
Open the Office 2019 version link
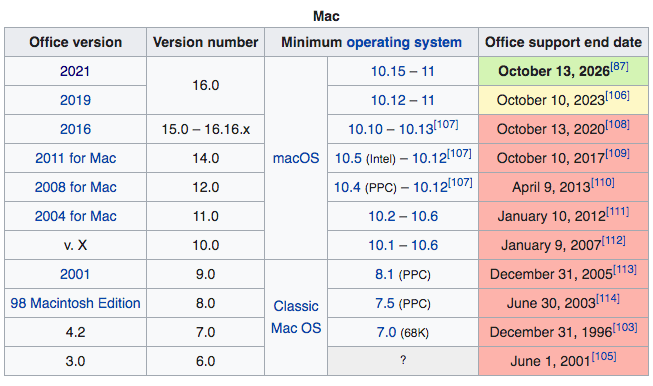[75, 100]
